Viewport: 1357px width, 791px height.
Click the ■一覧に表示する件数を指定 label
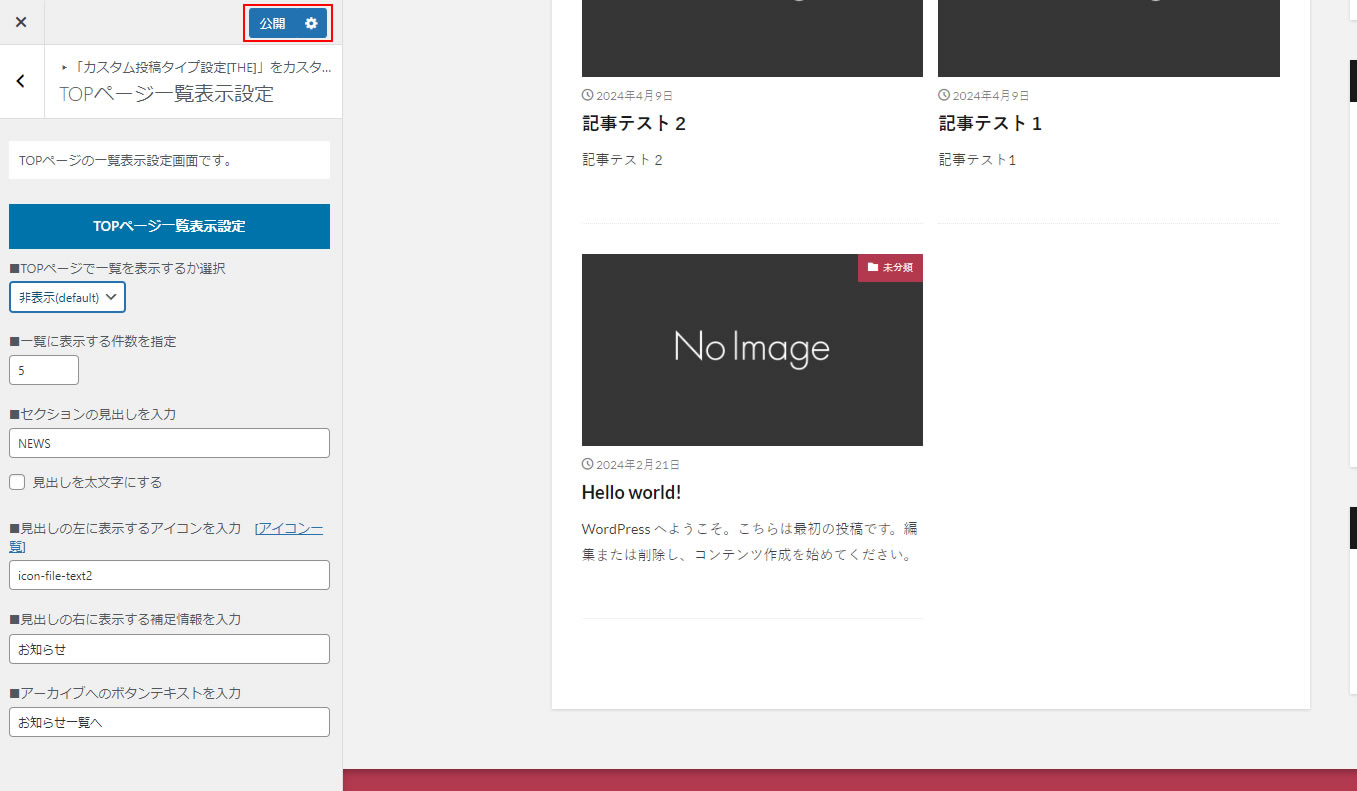[x=93, y=341]
